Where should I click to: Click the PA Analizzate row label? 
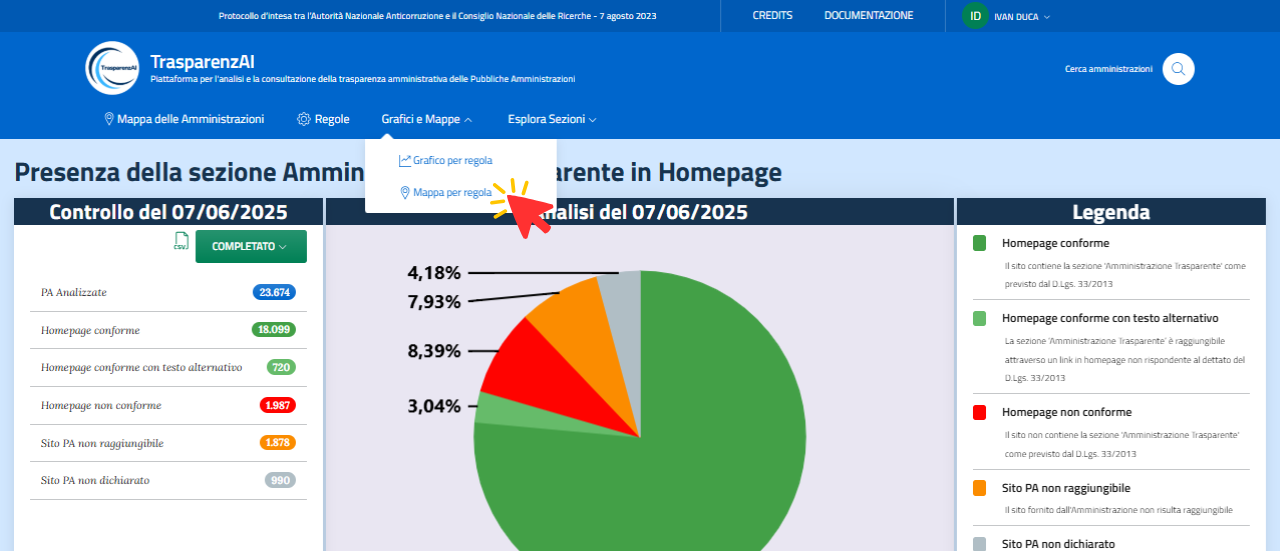point(74,292)
